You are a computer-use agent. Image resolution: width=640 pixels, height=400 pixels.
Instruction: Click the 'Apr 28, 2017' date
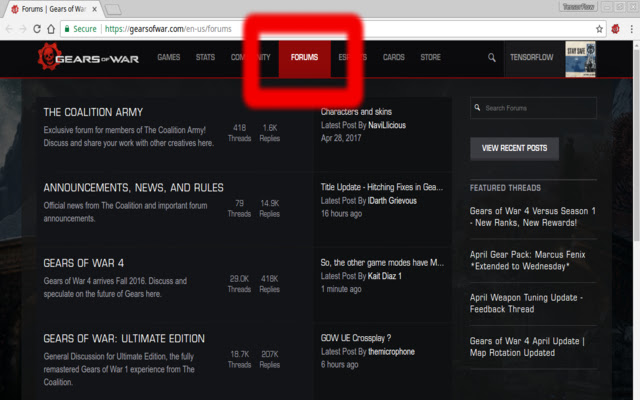coord(341,138)
